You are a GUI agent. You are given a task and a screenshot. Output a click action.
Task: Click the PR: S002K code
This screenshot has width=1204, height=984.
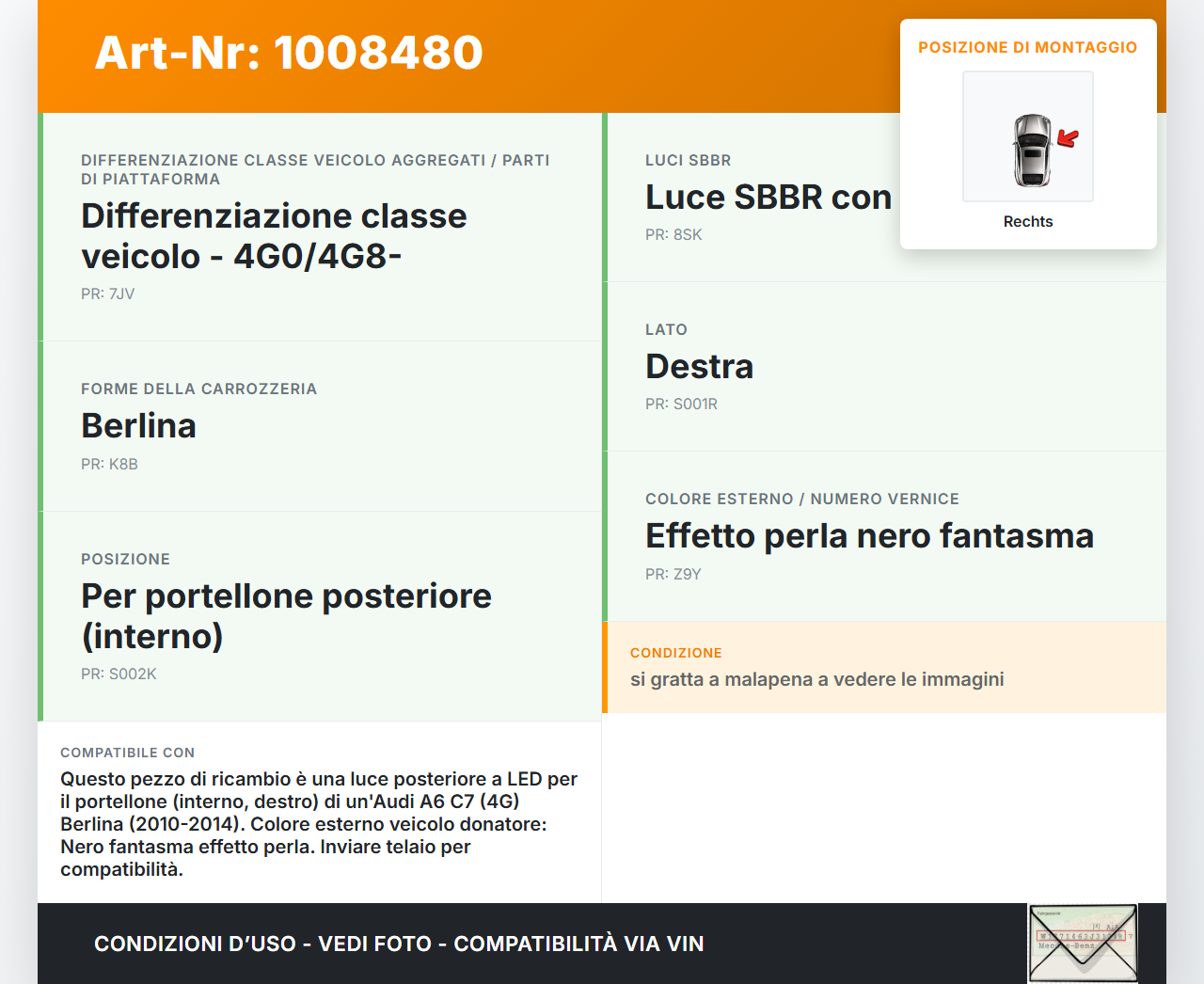coord(119,674)
